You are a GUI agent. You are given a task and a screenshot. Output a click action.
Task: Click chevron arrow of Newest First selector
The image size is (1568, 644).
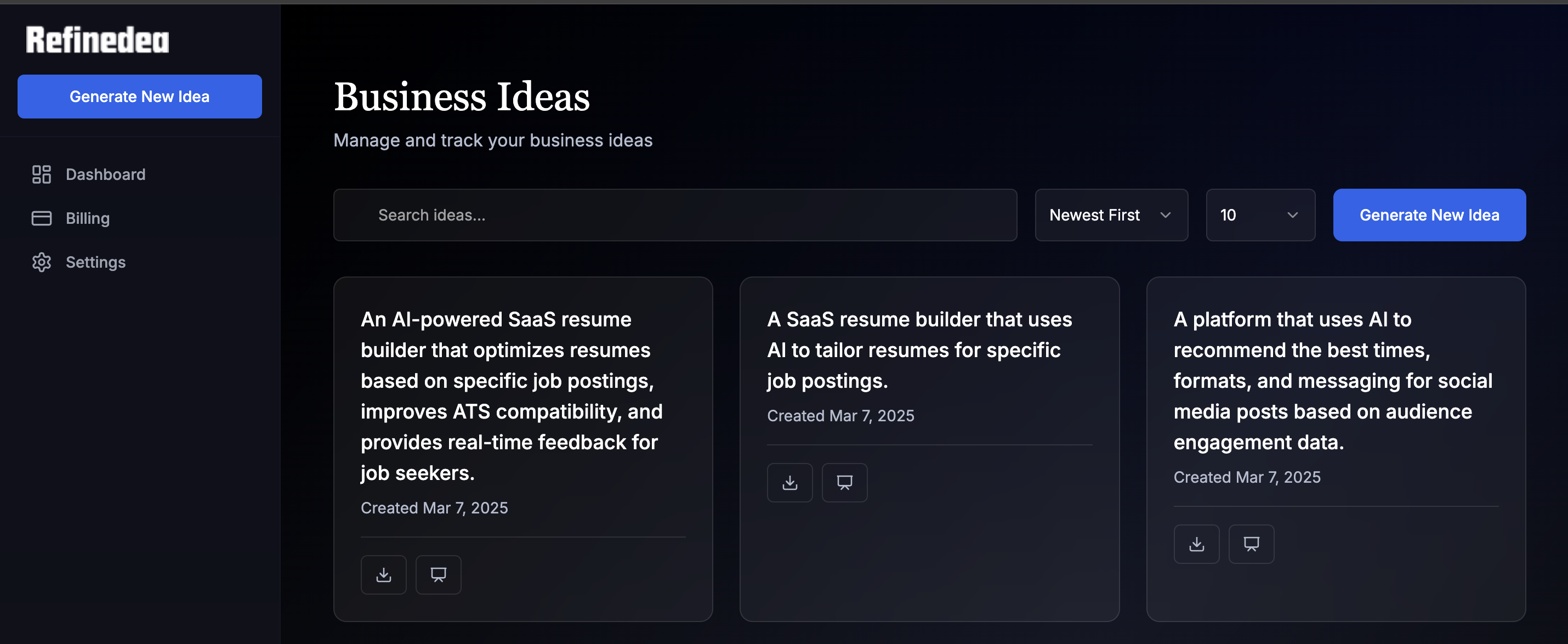(1165, 215)
